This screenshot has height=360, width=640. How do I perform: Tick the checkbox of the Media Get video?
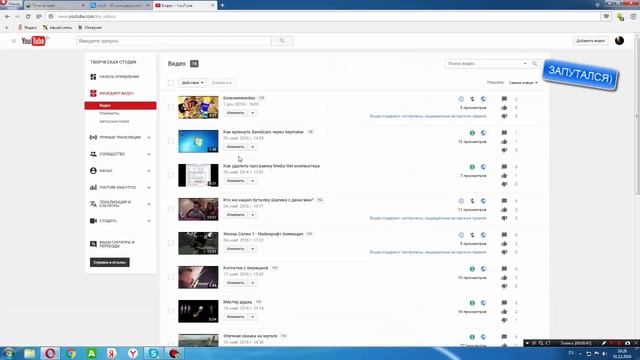pyautogui.click(x=171, y=175)
